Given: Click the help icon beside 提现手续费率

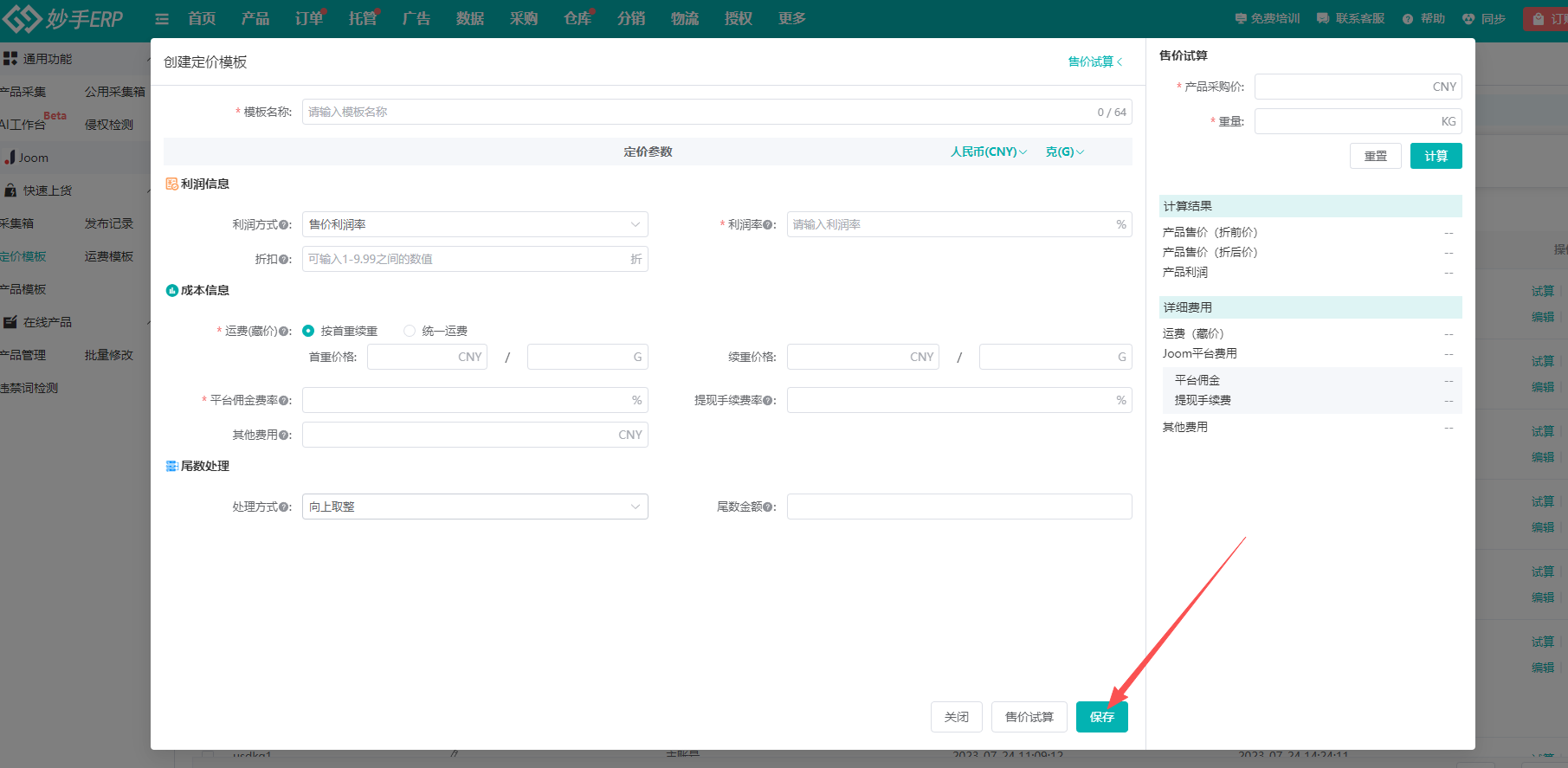Looking at the screenshot, I should (x=770, y=401).
